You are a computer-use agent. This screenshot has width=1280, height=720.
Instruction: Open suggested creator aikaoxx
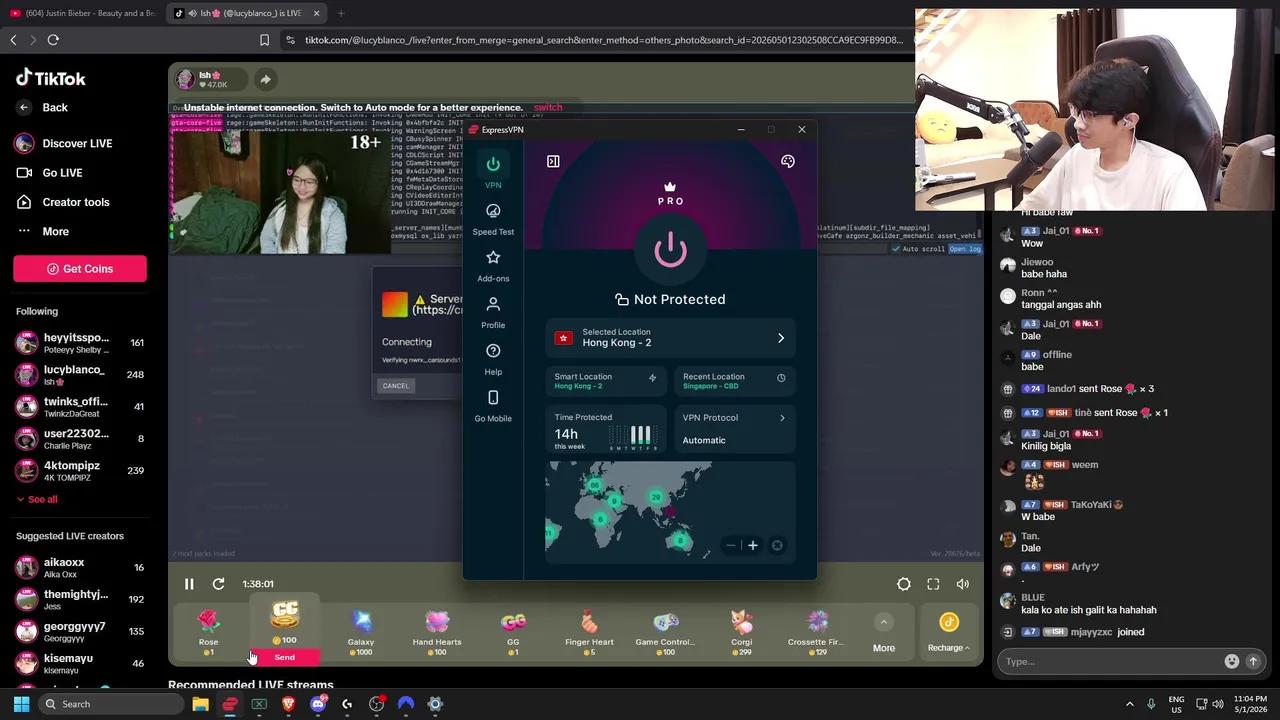coord(80,568)
